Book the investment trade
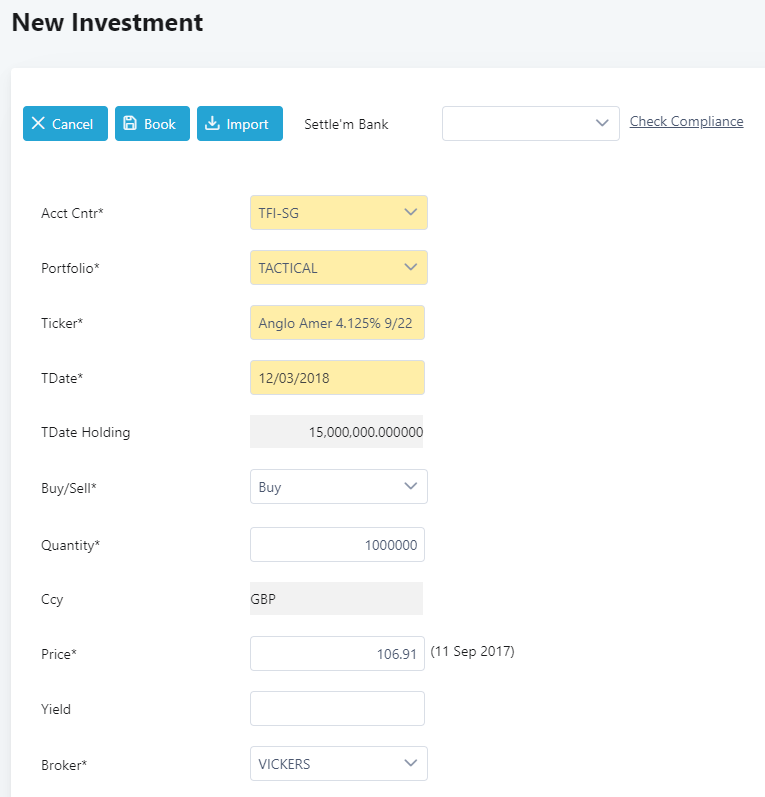 point(152,124)
